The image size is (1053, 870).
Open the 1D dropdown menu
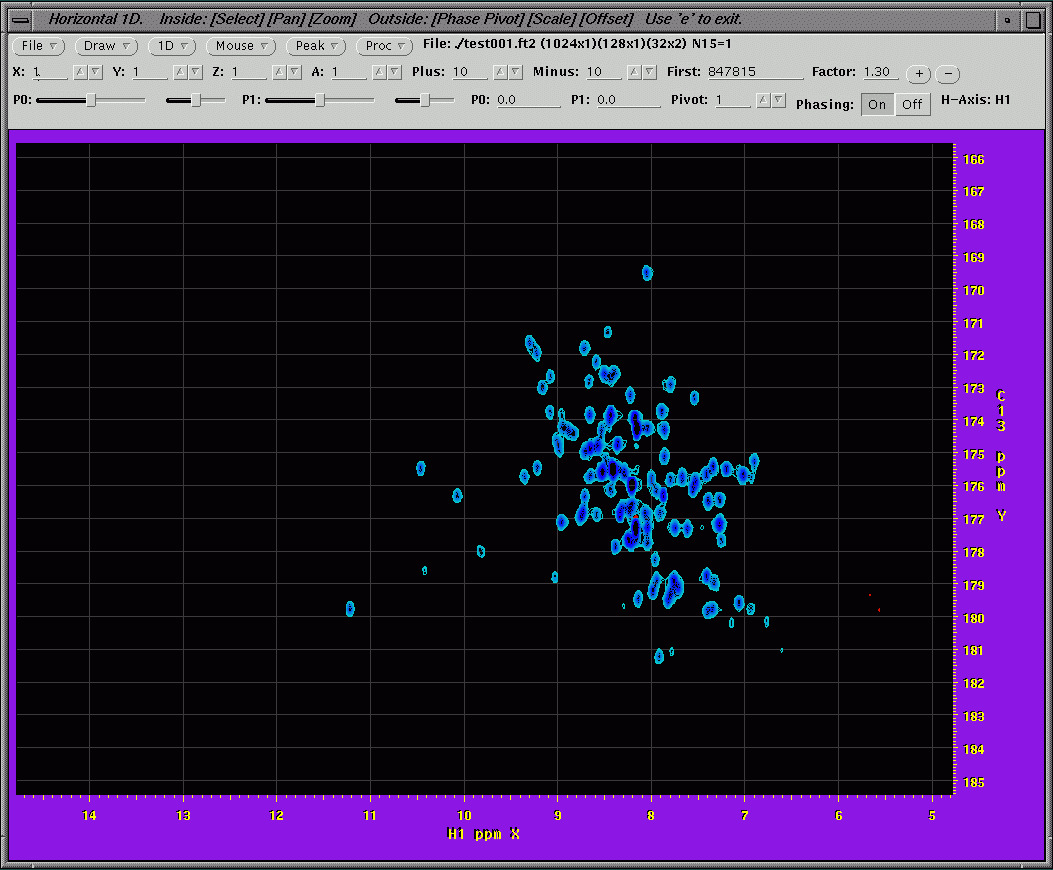pyautogui.click(x=173, y=46)
